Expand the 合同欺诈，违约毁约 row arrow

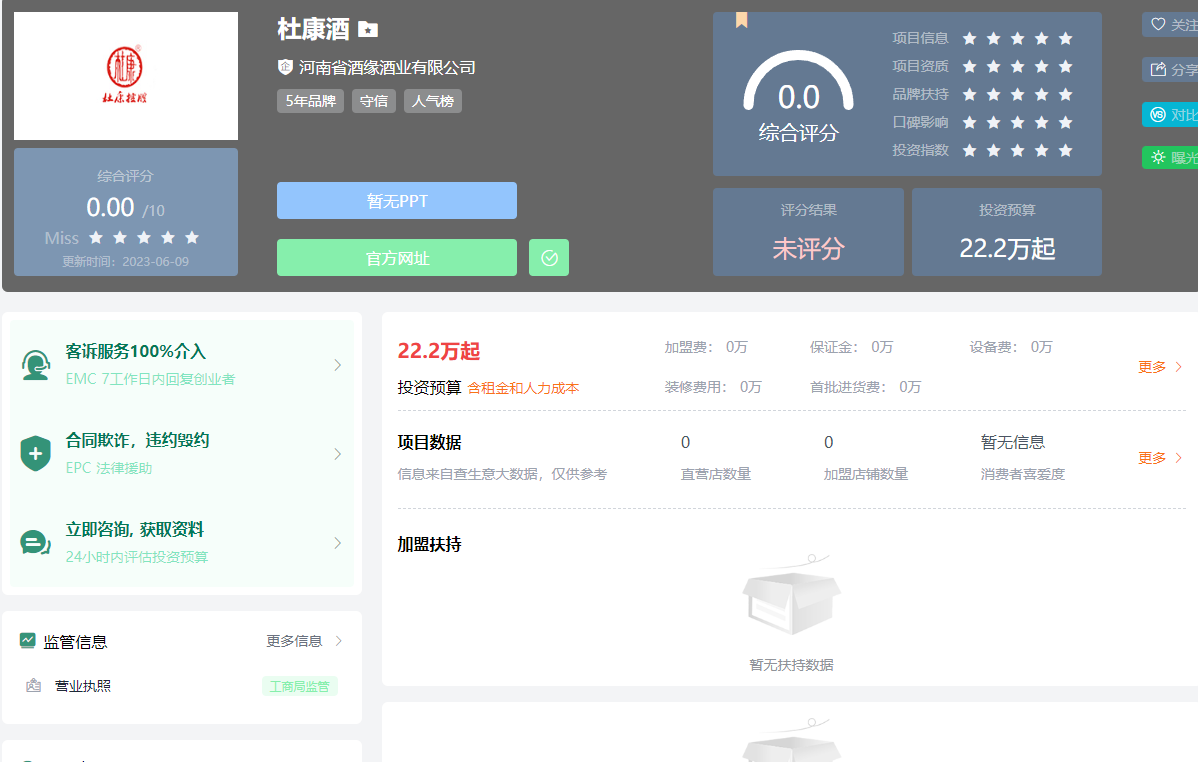point(337,454)
